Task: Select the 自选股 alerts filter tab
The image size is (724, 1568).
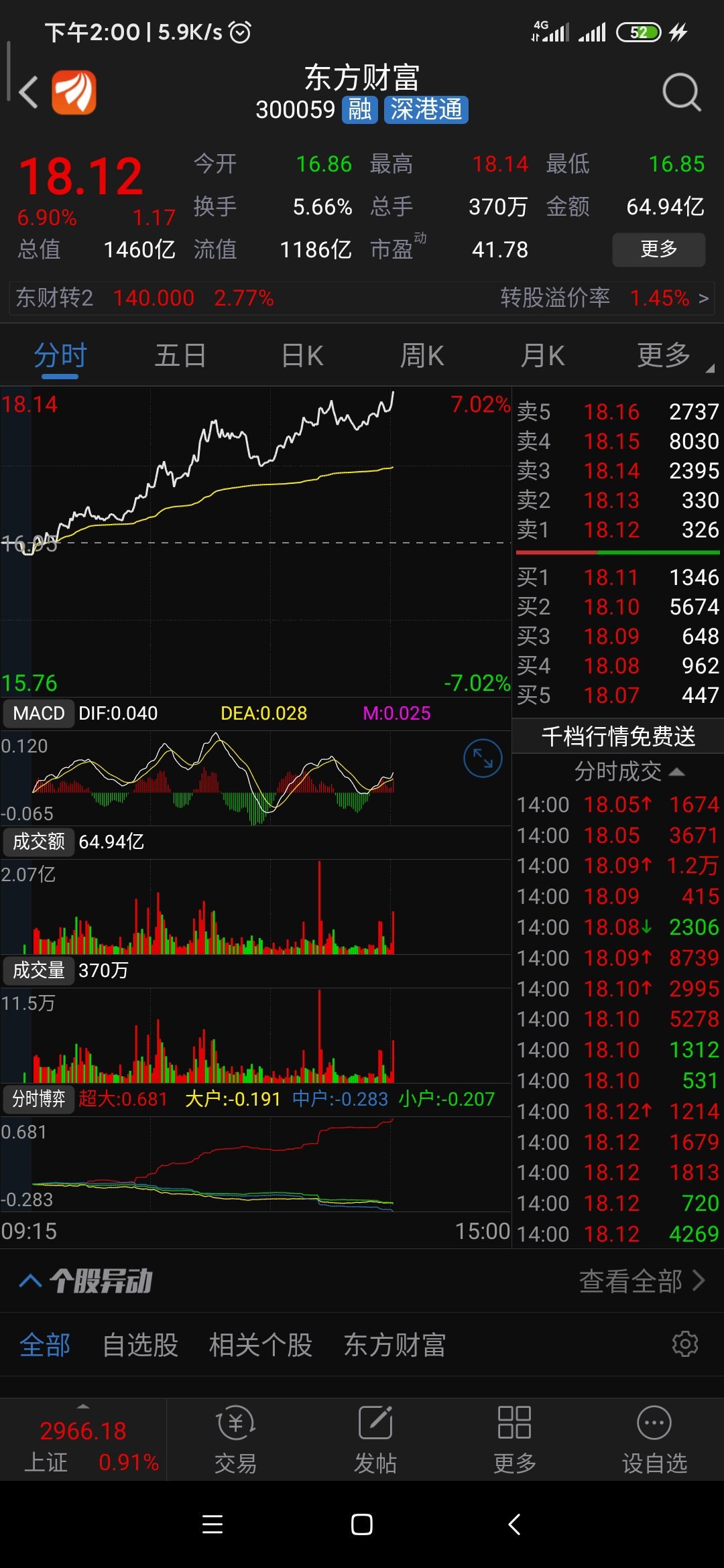Action: (x=140, y=1345)
